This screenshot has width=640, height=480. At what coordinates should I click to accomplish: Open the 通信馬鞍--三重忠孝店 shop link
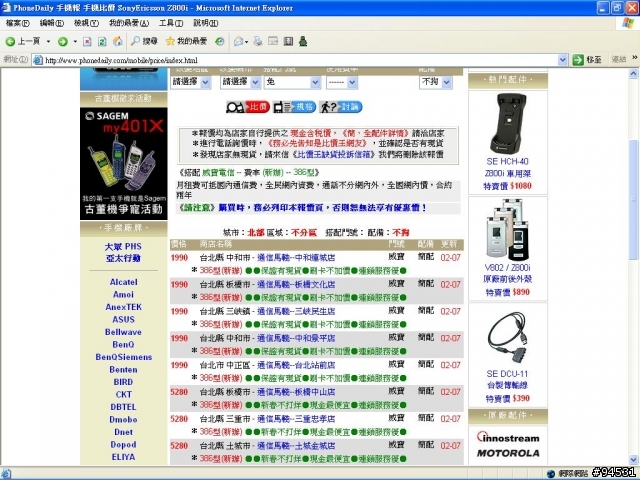tap(296, 419)
